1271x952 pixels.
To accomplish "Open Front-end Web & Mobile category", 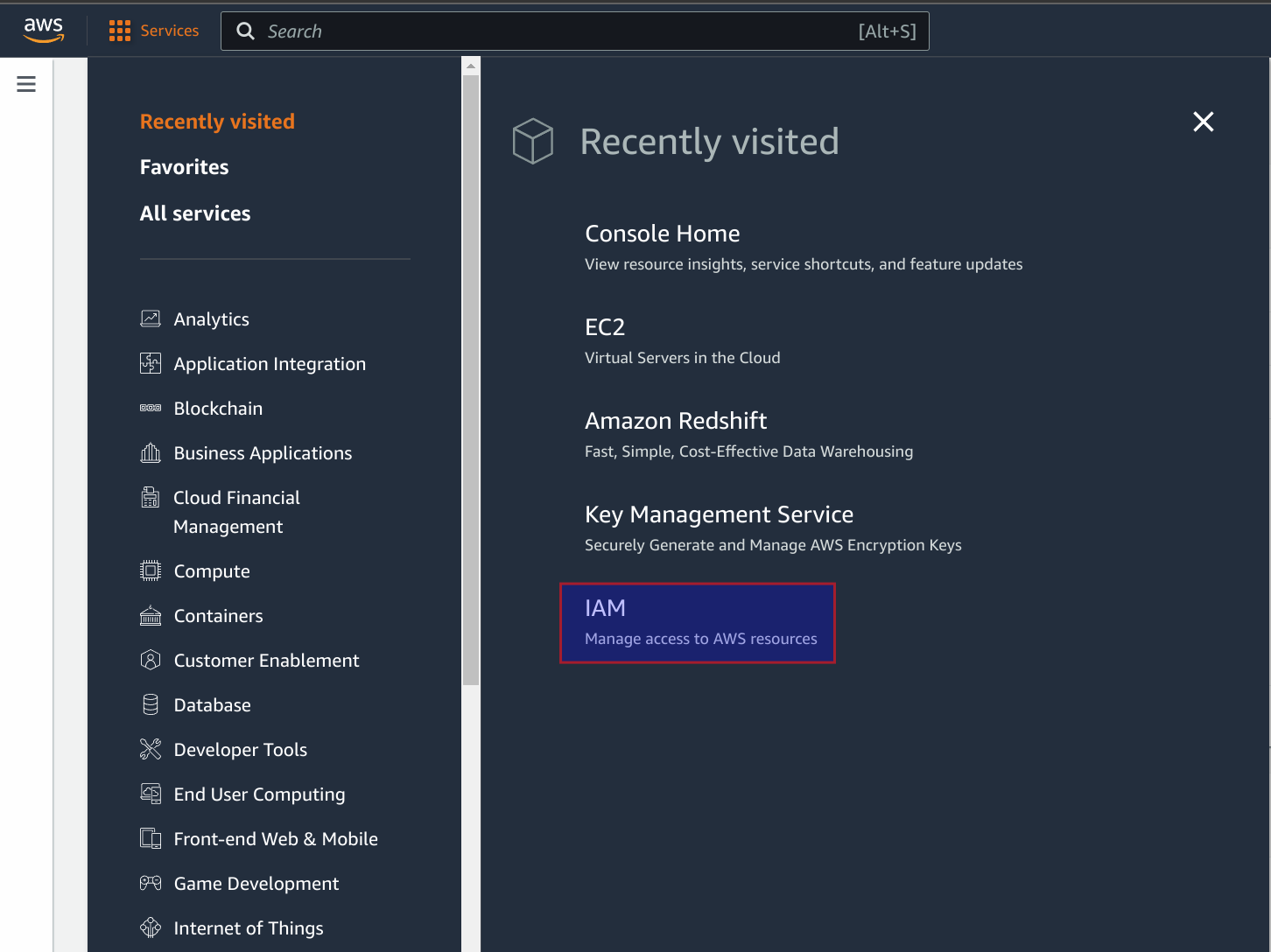I will pyautogui.click(x=276, y=839).
